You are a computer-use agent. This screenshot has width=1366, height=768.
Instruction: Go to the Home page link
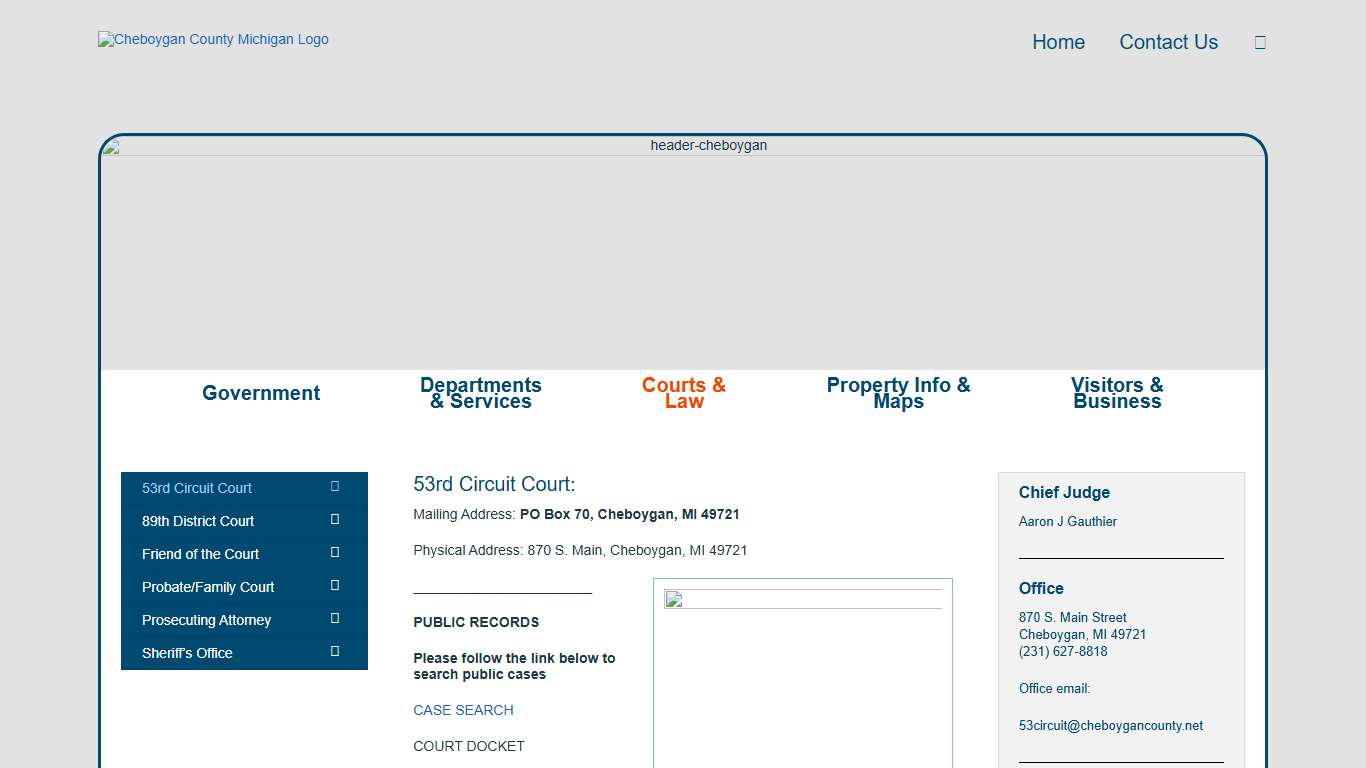click(x=1058, y=42)
